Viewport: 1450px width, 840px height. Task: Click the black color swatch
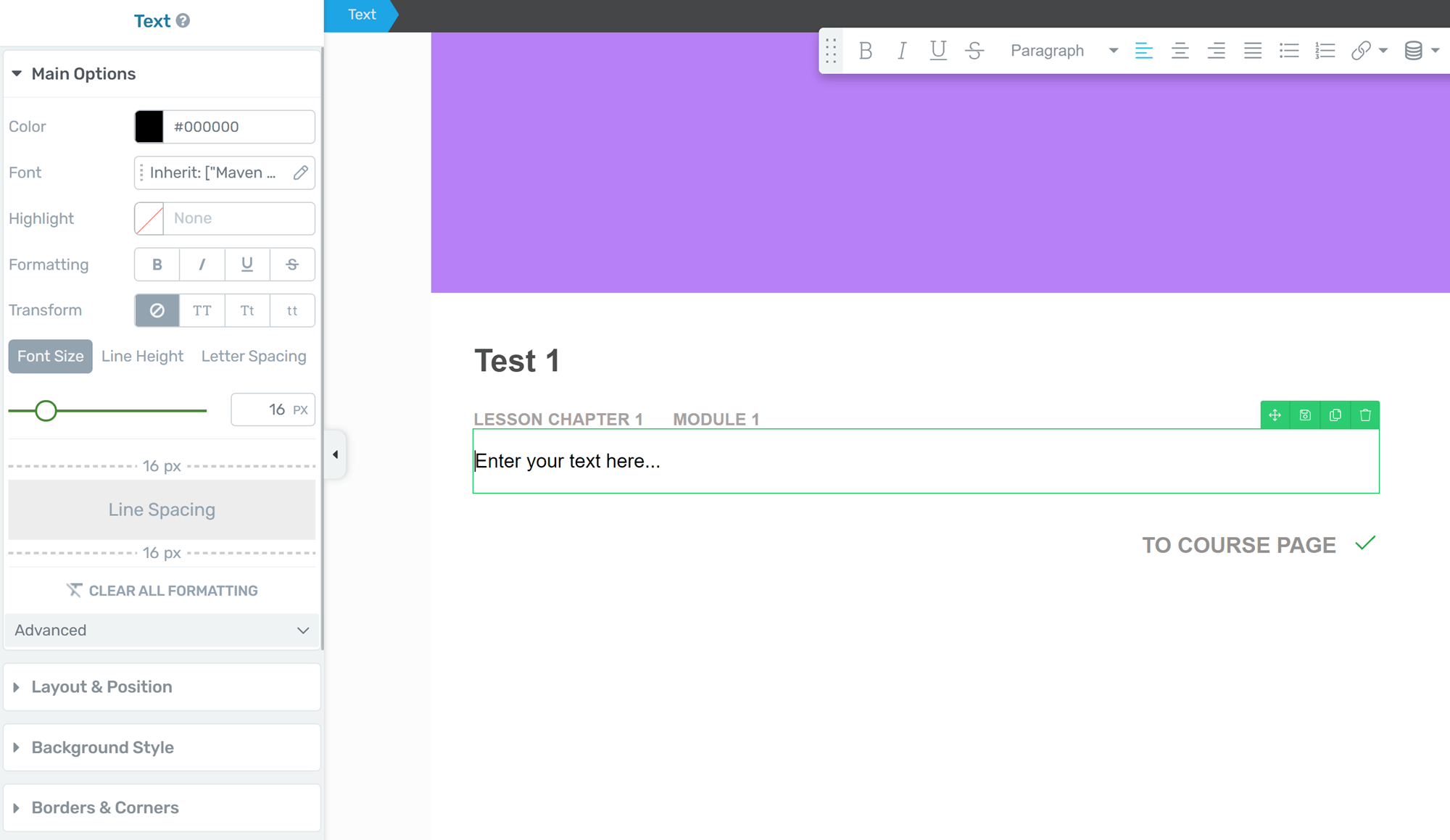[149, 127]
